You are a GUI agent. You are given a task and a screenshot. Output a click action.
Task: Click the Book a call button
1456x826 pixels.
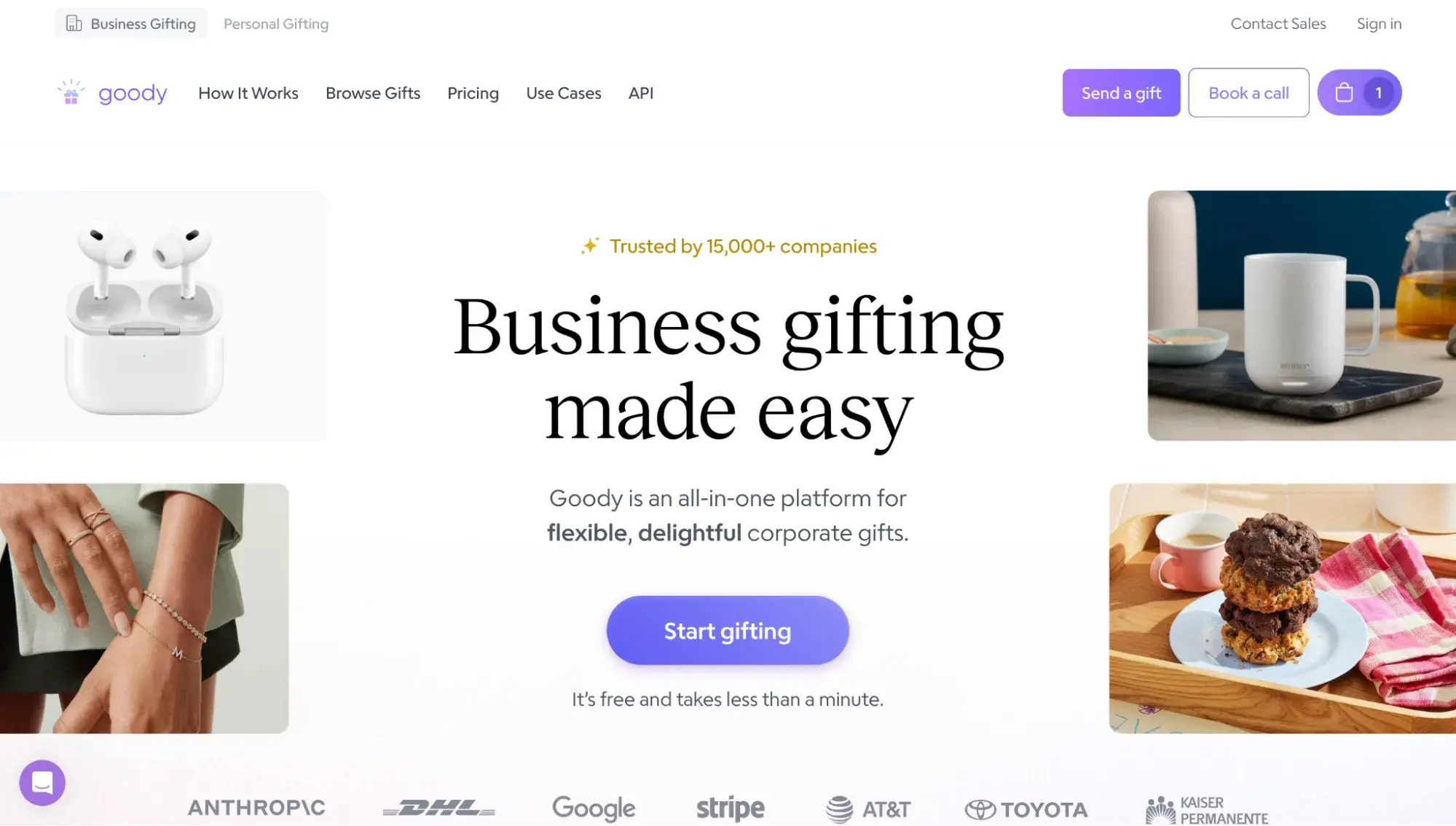click(x=1248, y=92)
